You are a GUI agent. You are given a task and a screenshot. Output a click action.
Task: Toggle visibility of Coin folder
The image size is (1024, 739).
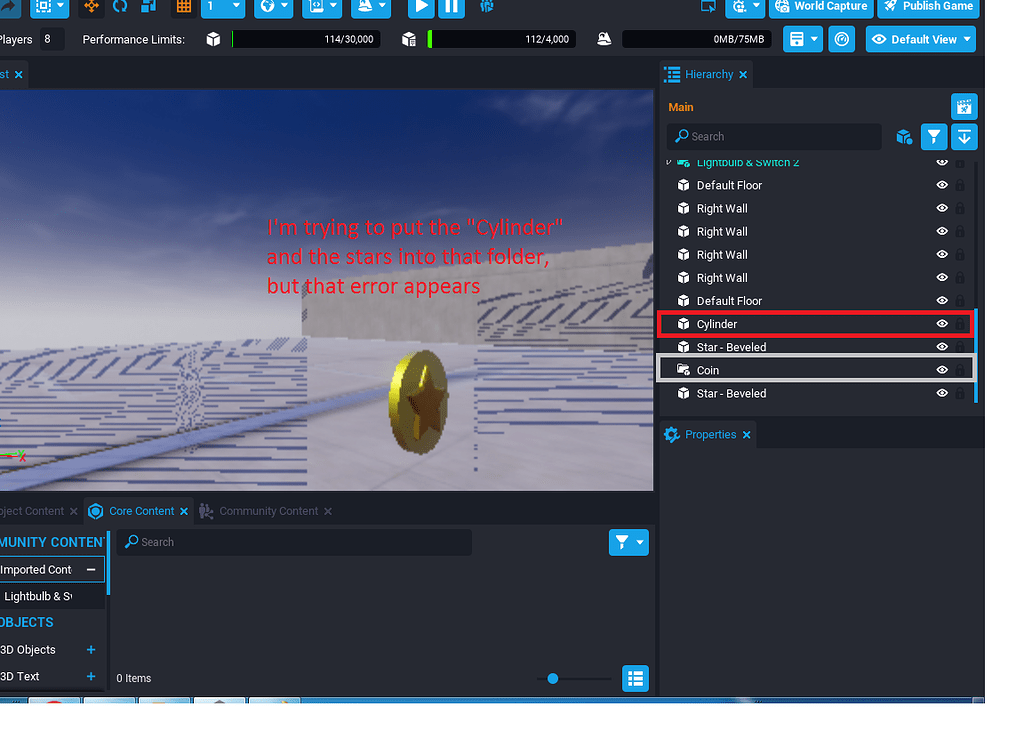(x=942, y=370)
